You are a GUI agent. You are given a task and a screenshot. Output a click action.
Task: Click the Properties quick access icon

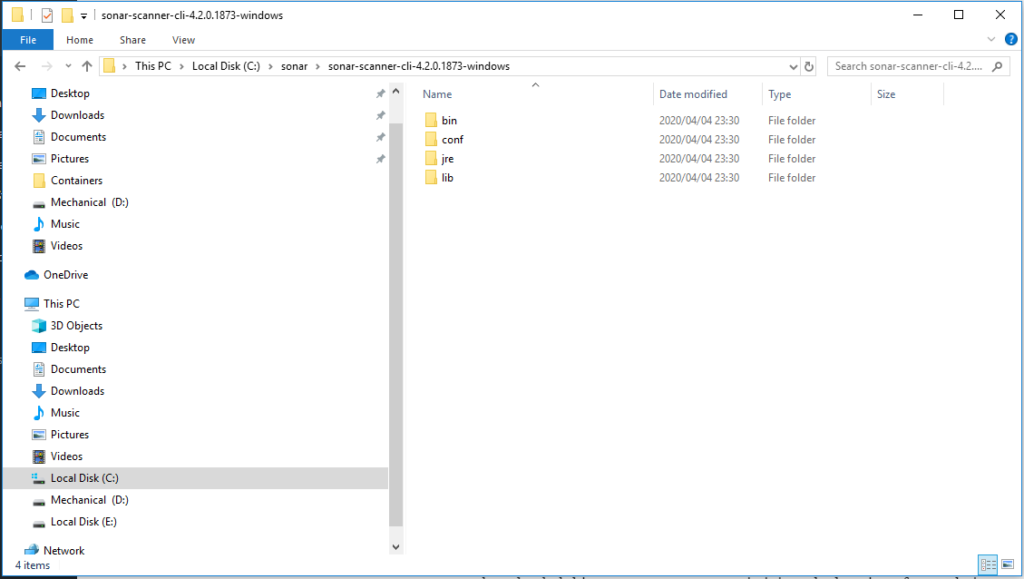tap(47, 15)
